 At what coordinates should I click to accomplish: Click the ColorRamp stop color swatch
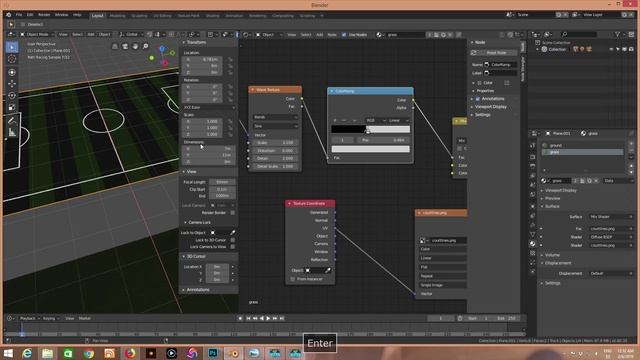[370, 149]
